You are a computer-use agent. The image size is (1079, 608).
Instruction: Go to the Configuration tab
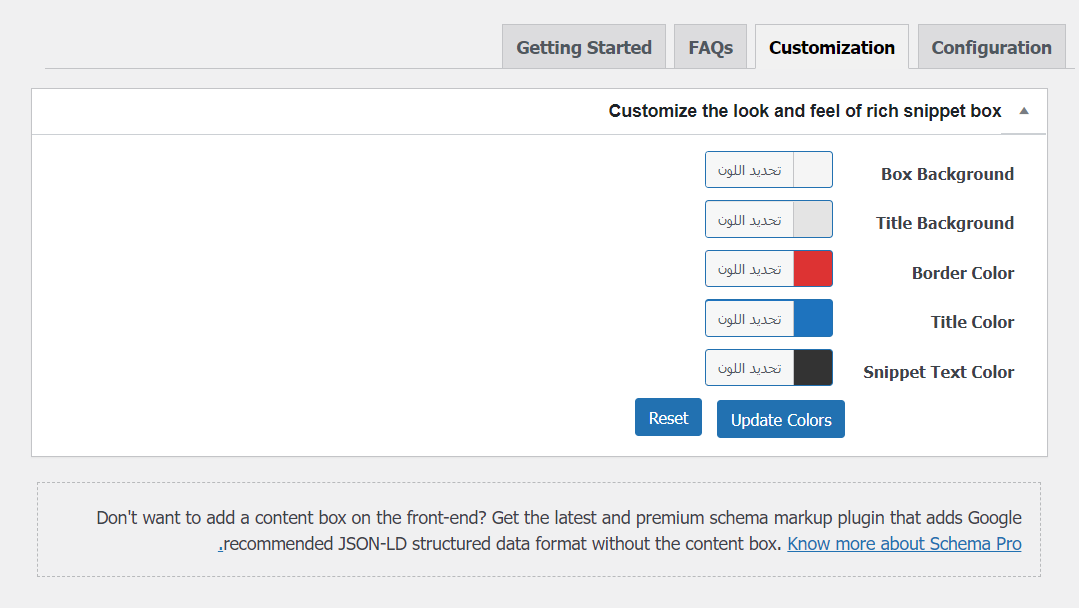991,47
